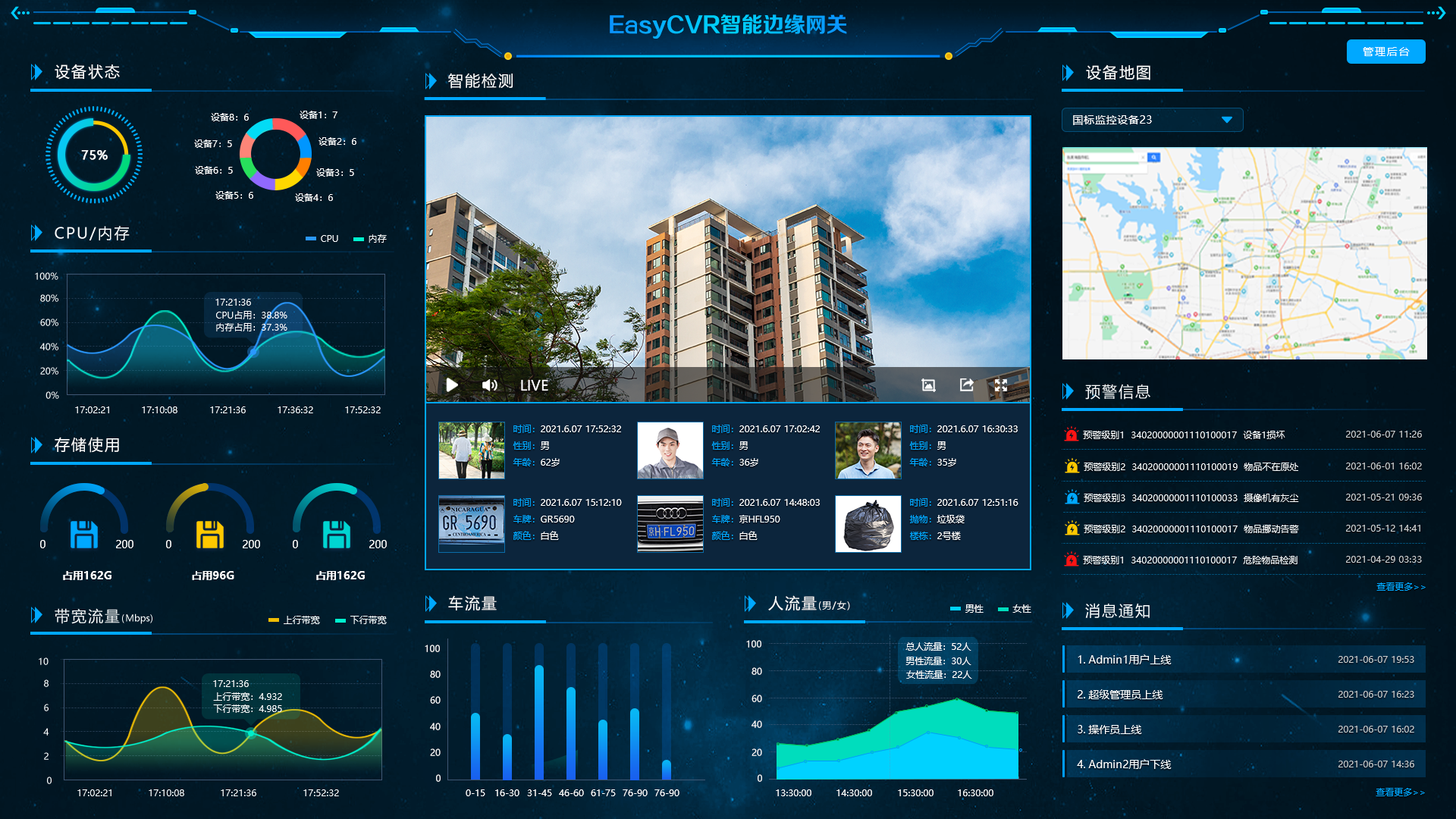Click the 17:21:36 bandwidth chart data point
1456x819 pixels.
(x=251, y=733)
